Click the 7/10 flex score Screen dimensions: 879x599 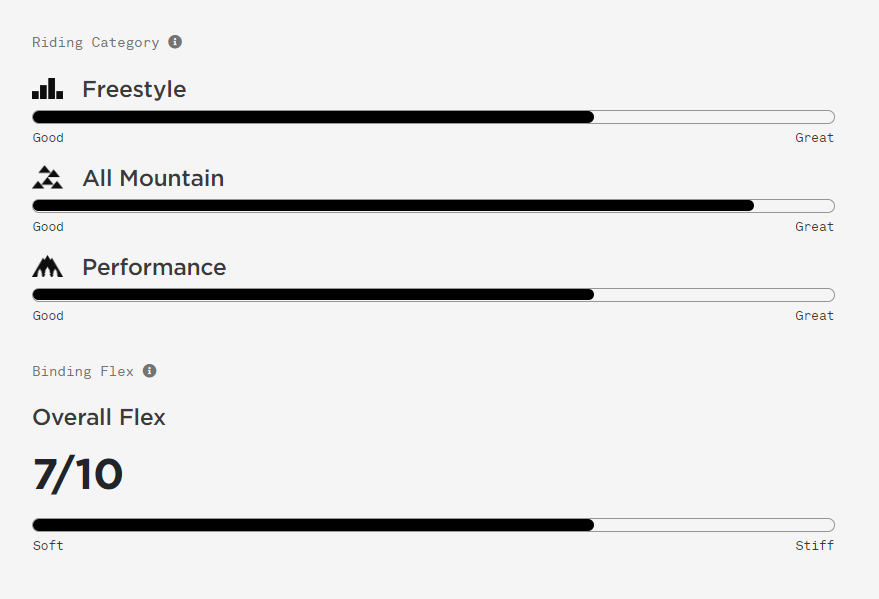point(78,475)
